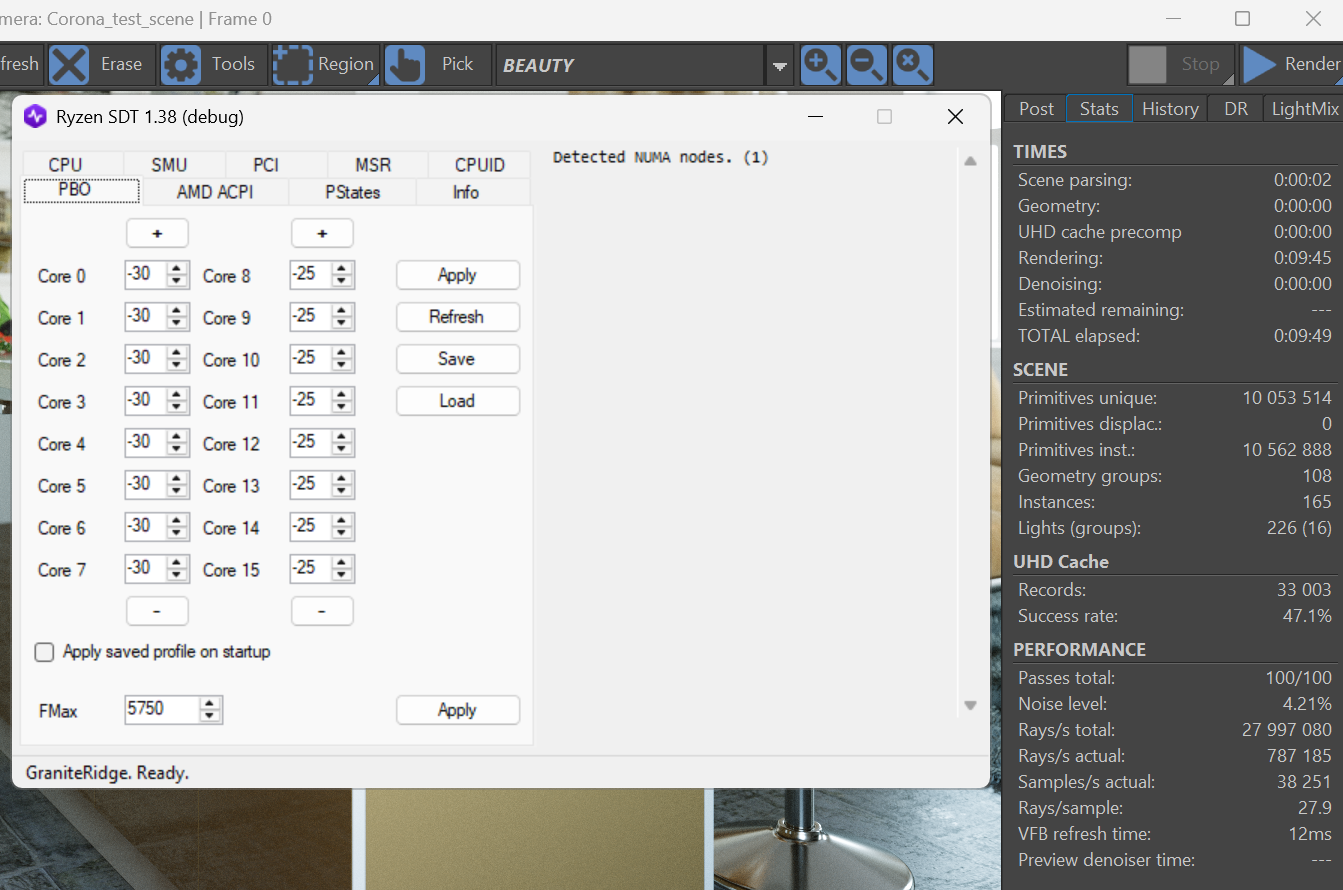The width and height of the screenshot is (1343, 890).
Task: Click the Save profile button
Action: 458,359
